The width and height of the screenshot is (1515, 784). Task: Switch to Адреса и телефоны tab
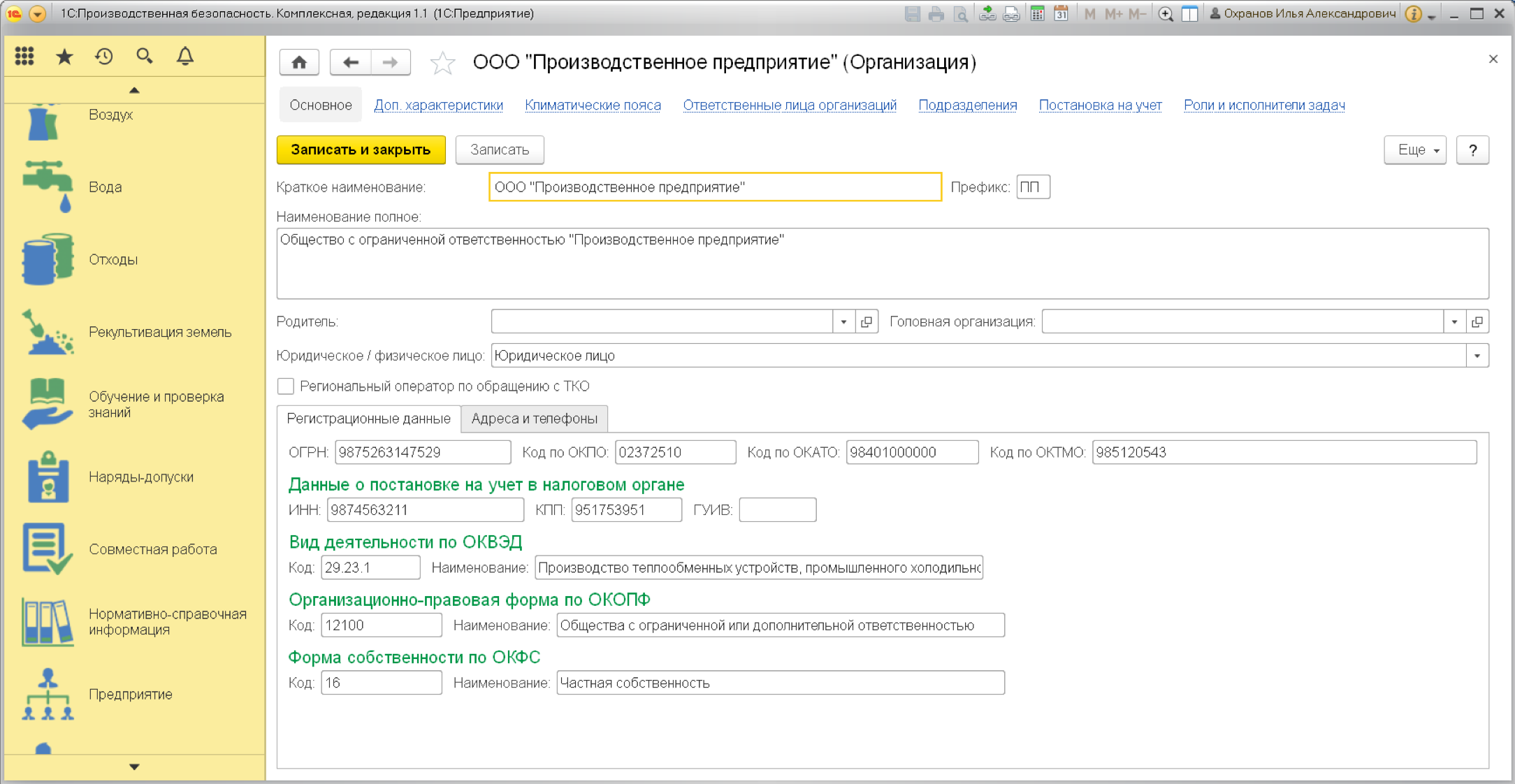(x=534, y=419)
